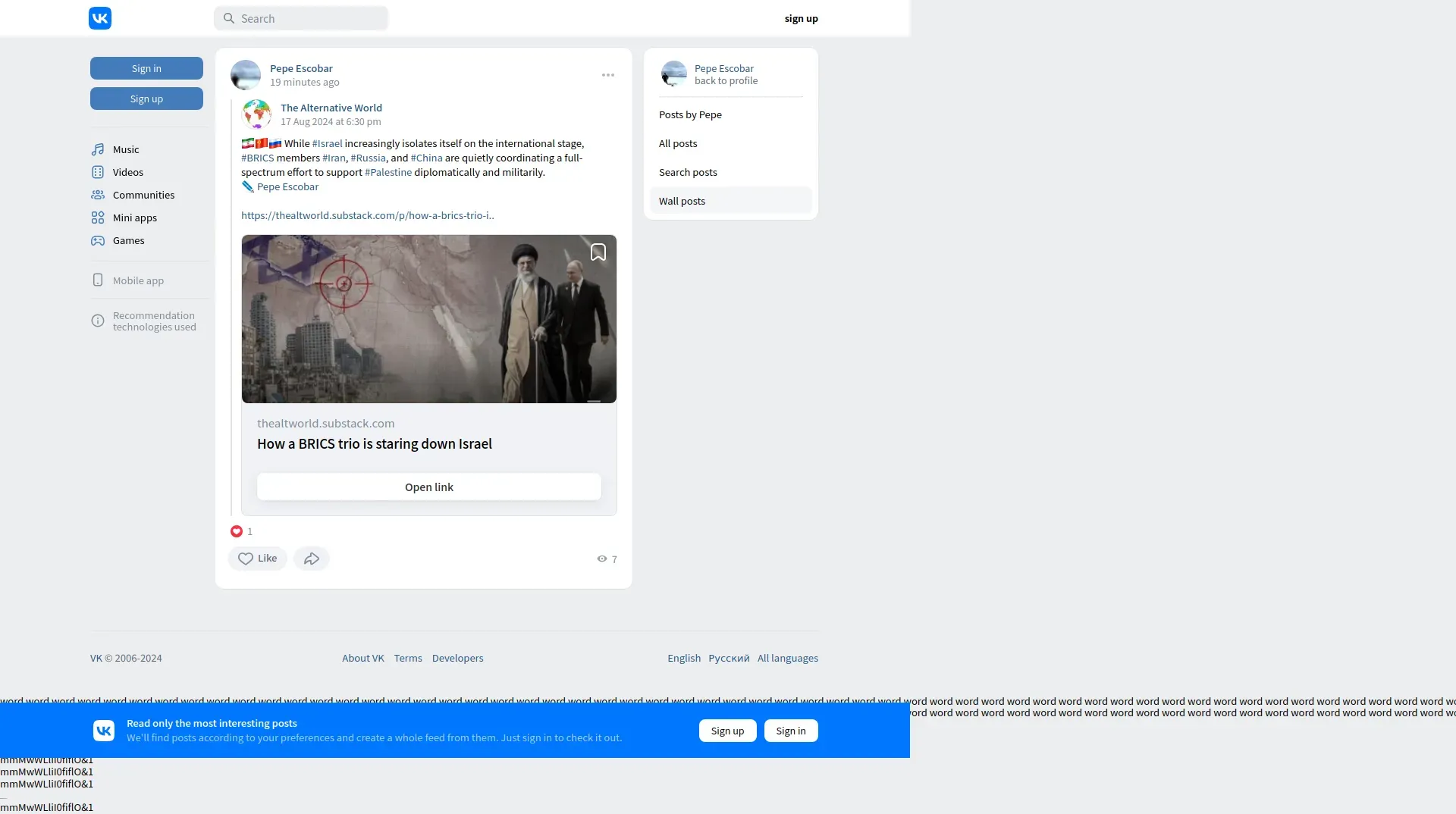The width and height of the screenshot is (1456, 814).
Task: Click the Videos grid icon
Action: coord(98,172)
